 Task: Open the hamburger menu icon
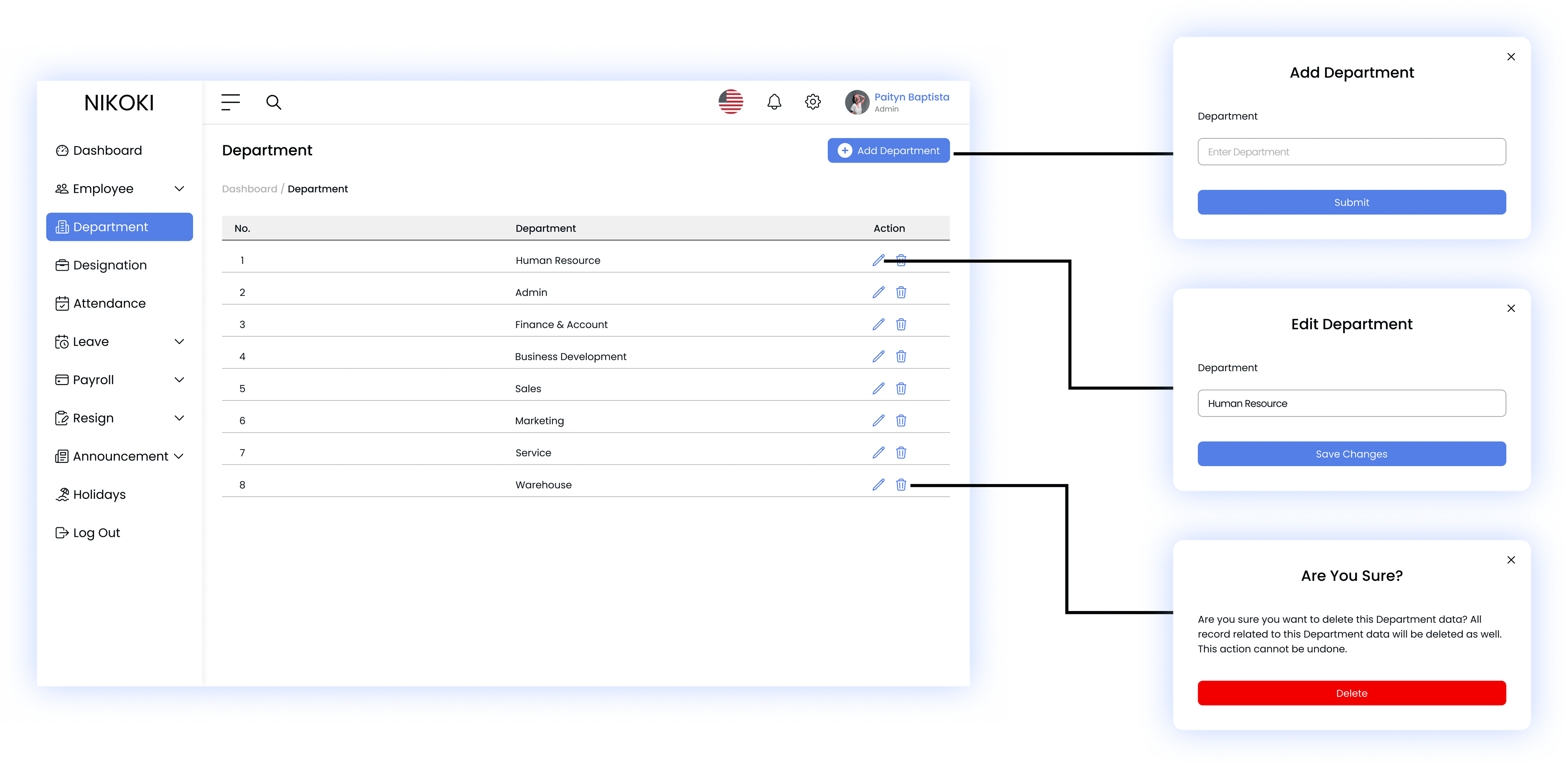click(230, 102)
